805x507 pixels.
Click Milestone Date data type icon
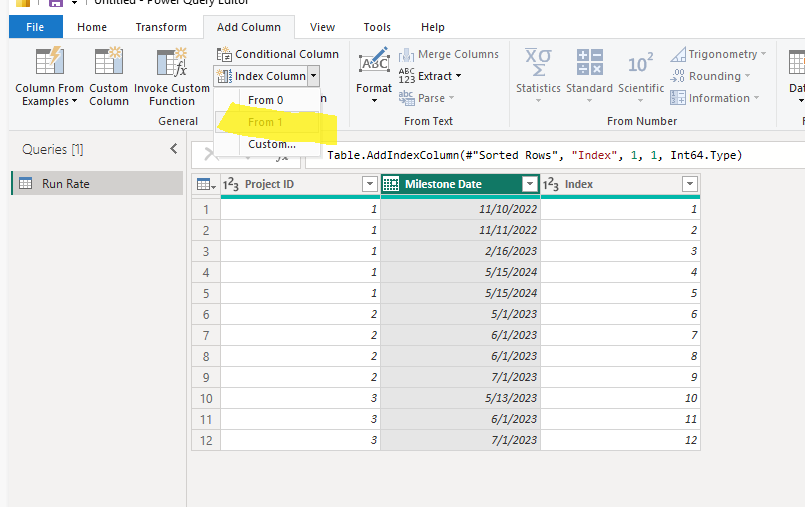[391, 184]
